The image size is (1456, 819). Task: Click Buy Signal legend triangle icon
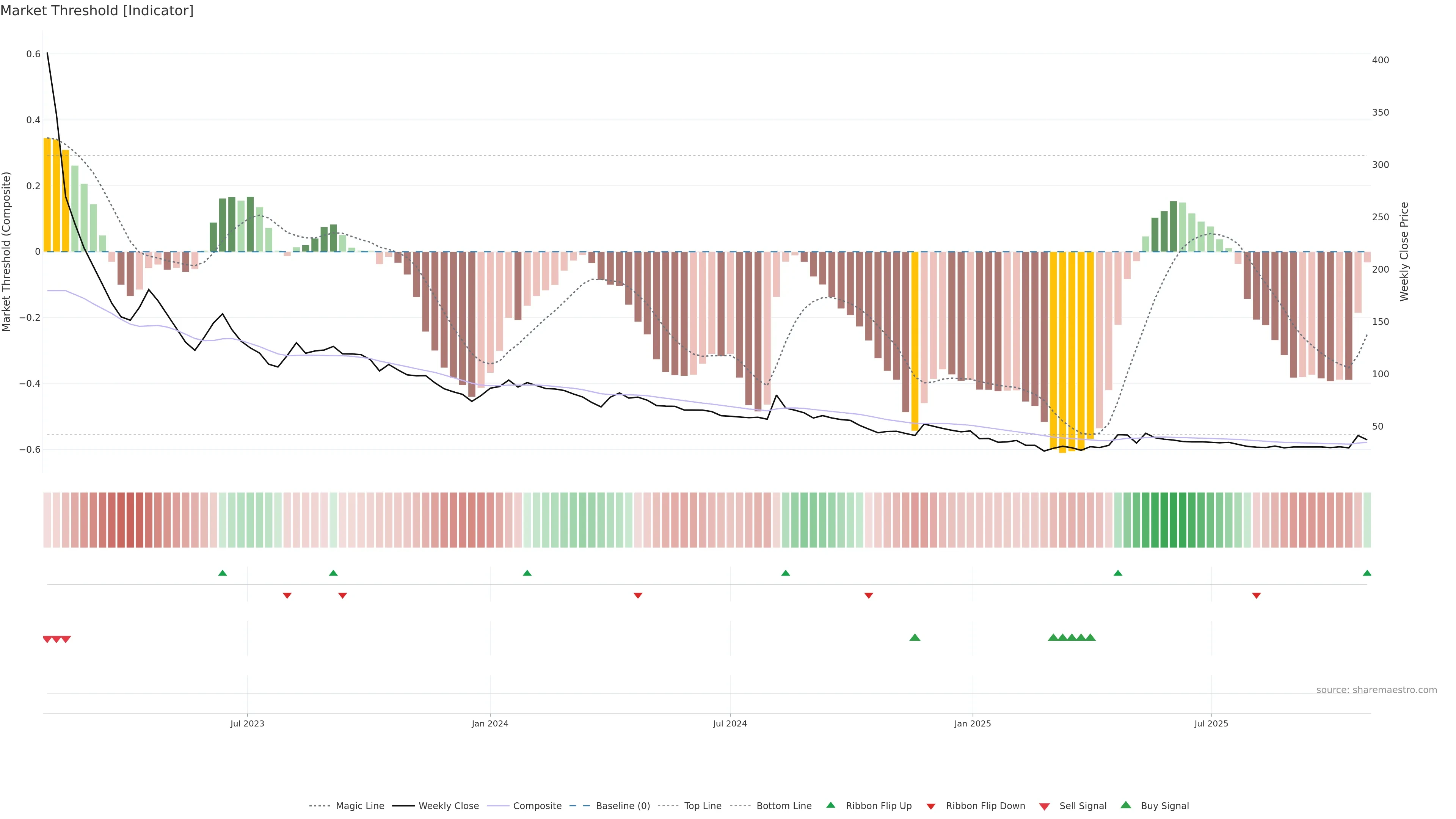(x=1126, y=805)
